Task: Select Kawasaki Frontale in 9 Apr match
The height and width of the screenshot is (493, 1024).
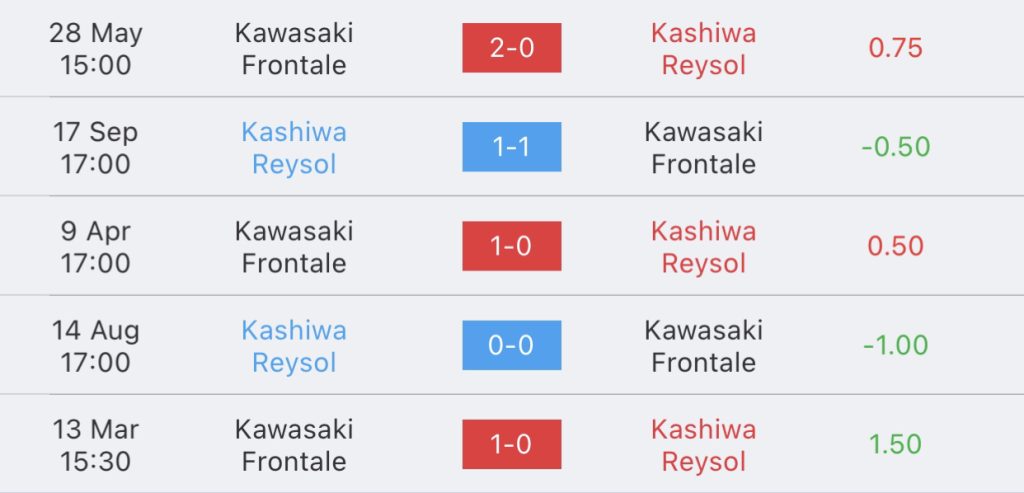Action: pos(294,247)
